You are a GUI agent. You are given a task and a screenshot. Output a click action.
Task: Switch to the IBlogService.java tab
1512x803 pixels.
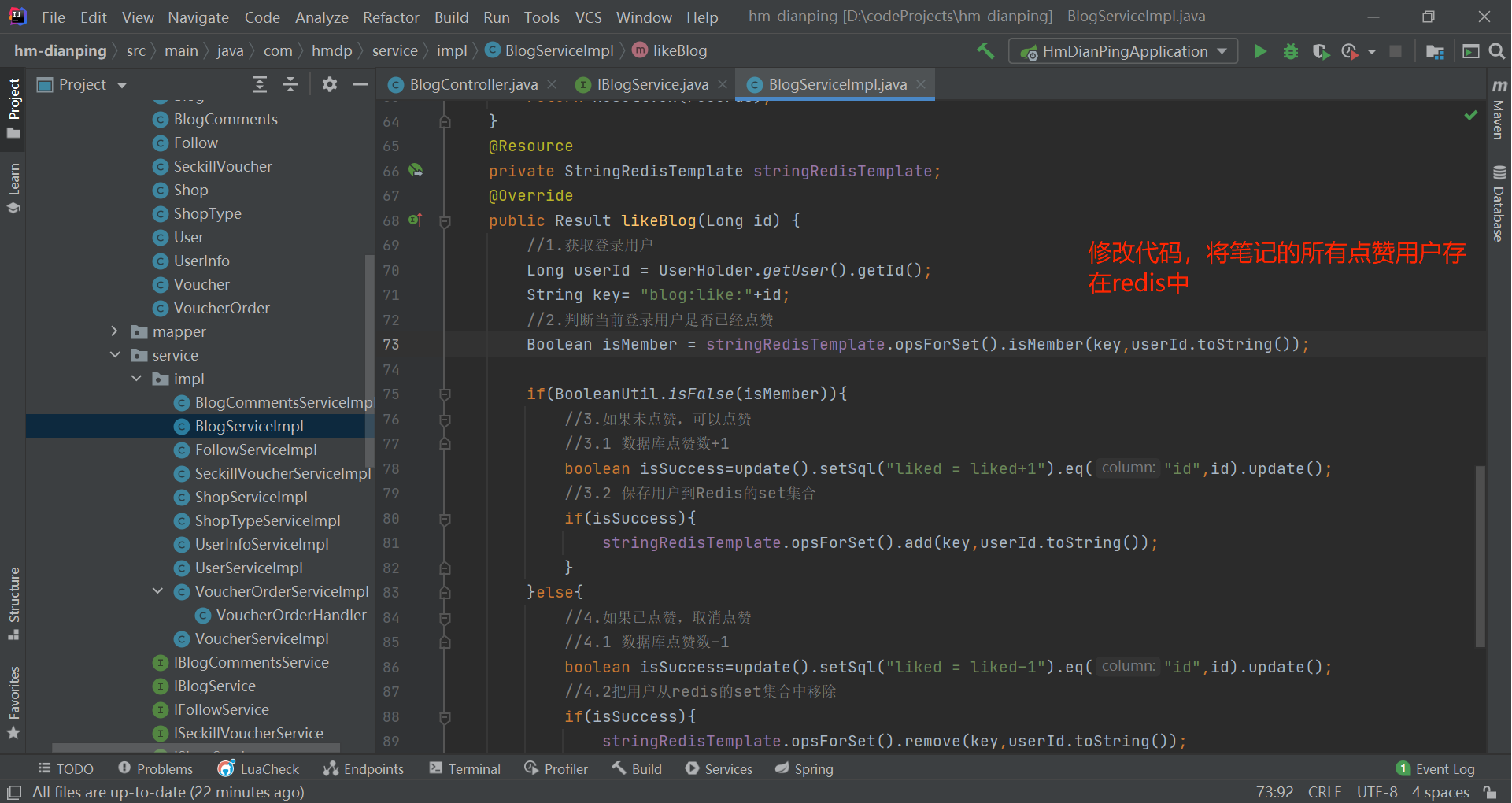(x=652, y=84)
